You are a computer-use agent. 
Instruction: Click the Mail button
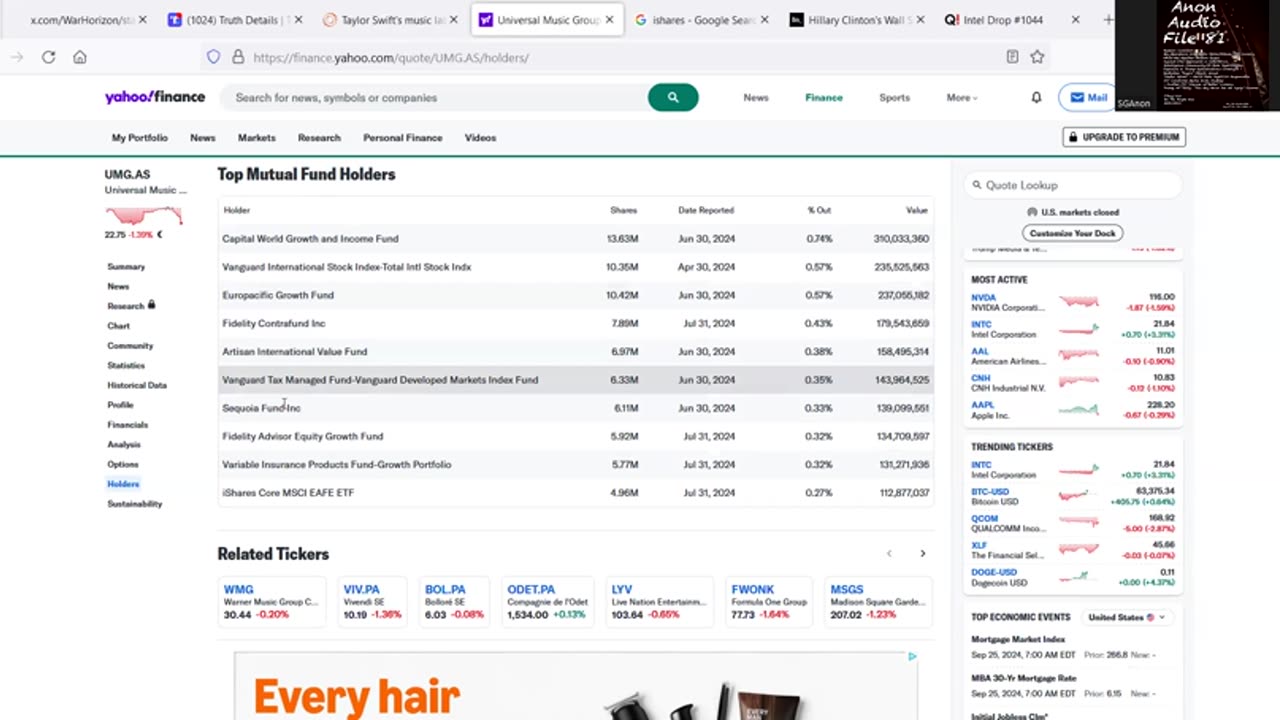(x=1088, y=97)
